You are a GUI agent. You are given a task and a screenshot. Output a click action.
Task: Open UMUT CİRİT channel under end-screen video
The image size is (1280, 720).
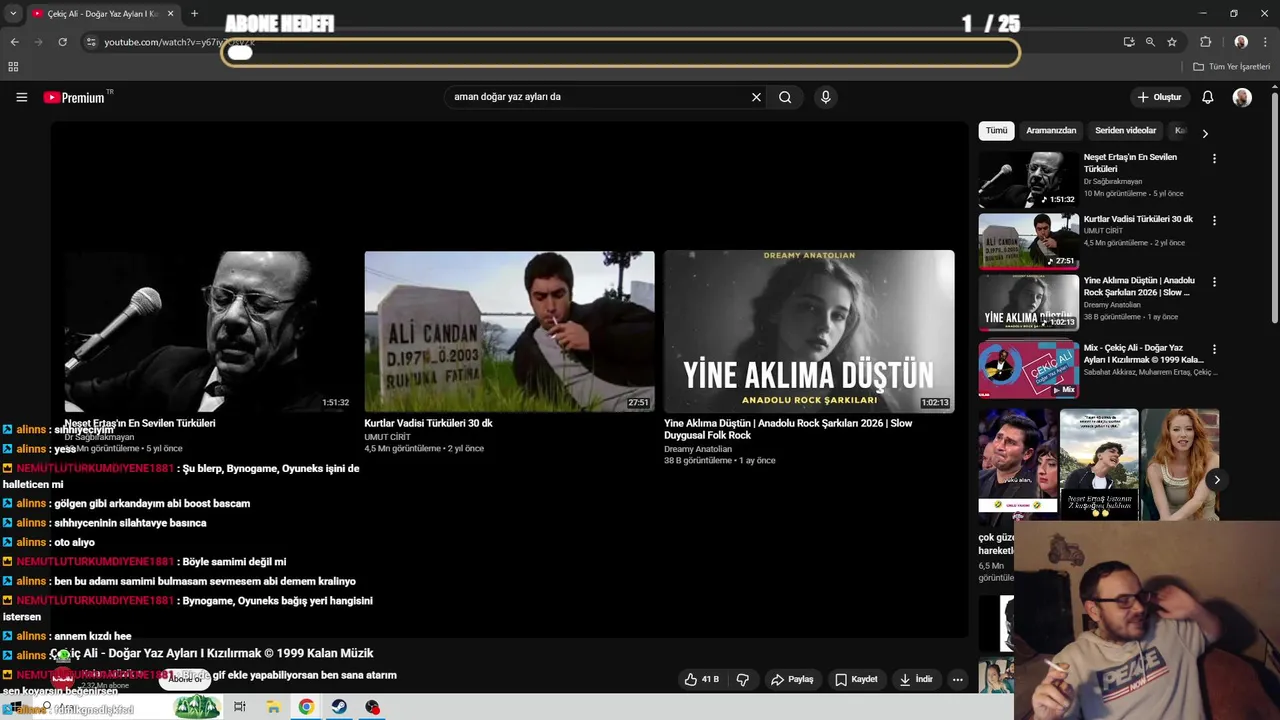pos(387,437)
